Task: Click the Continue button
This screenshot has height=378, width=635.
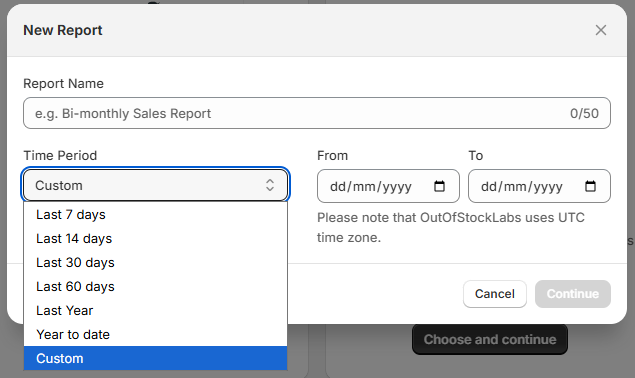Action: pyautogui.click(x=573, y=294)
